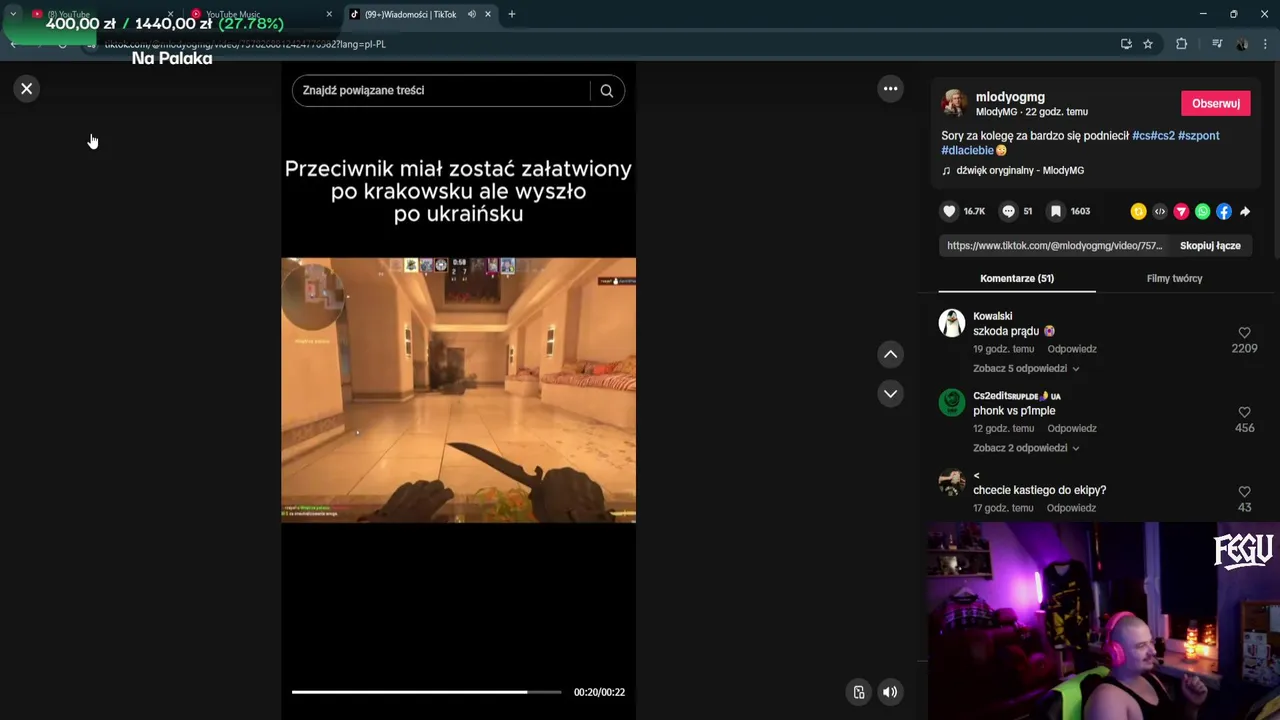This screenshot has height=720, width=1280.
Task: Click the search magnifier in related content box
Action: pos(607,91)
